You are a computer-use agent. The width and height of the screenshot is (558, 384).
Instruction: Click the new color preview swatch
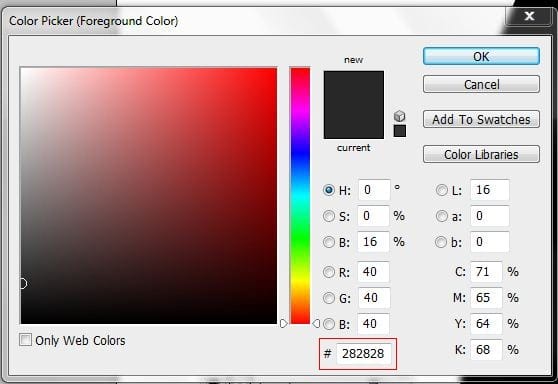point(354,88)
